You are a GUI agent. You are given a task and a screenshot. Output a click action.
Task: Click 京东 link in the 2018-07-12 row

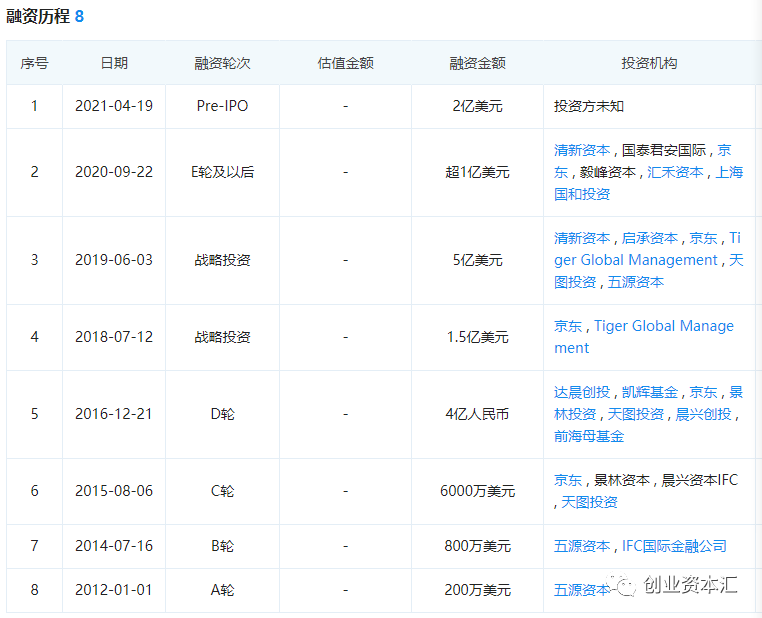pyautogui.click(x=568, y=326)
